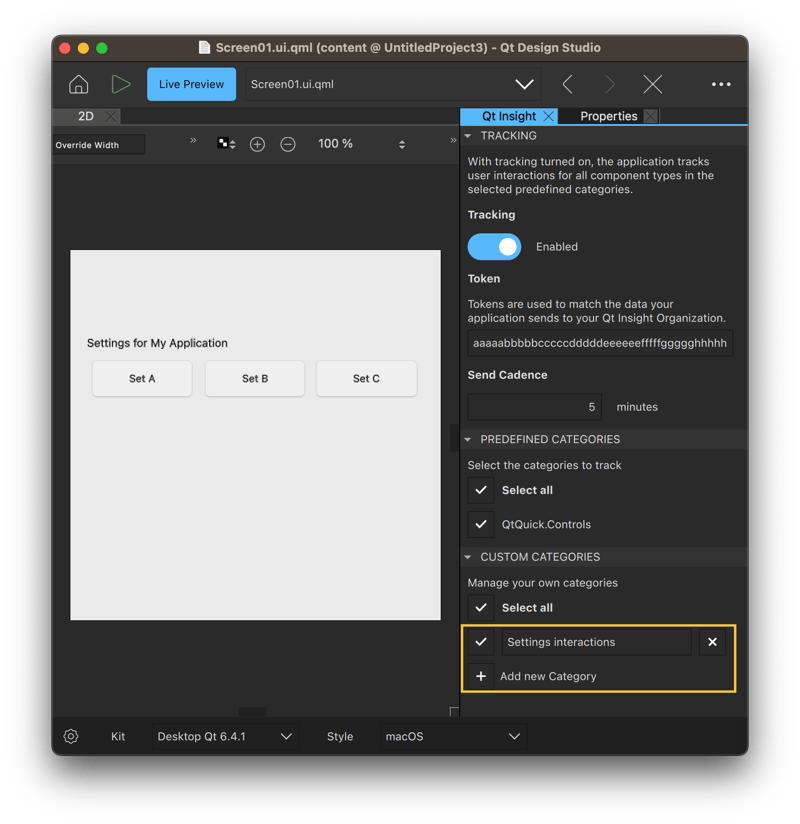This screenshot has height=824, width=800.
Task: Collapse the TRACKING section
Action: tap(468, 136)
